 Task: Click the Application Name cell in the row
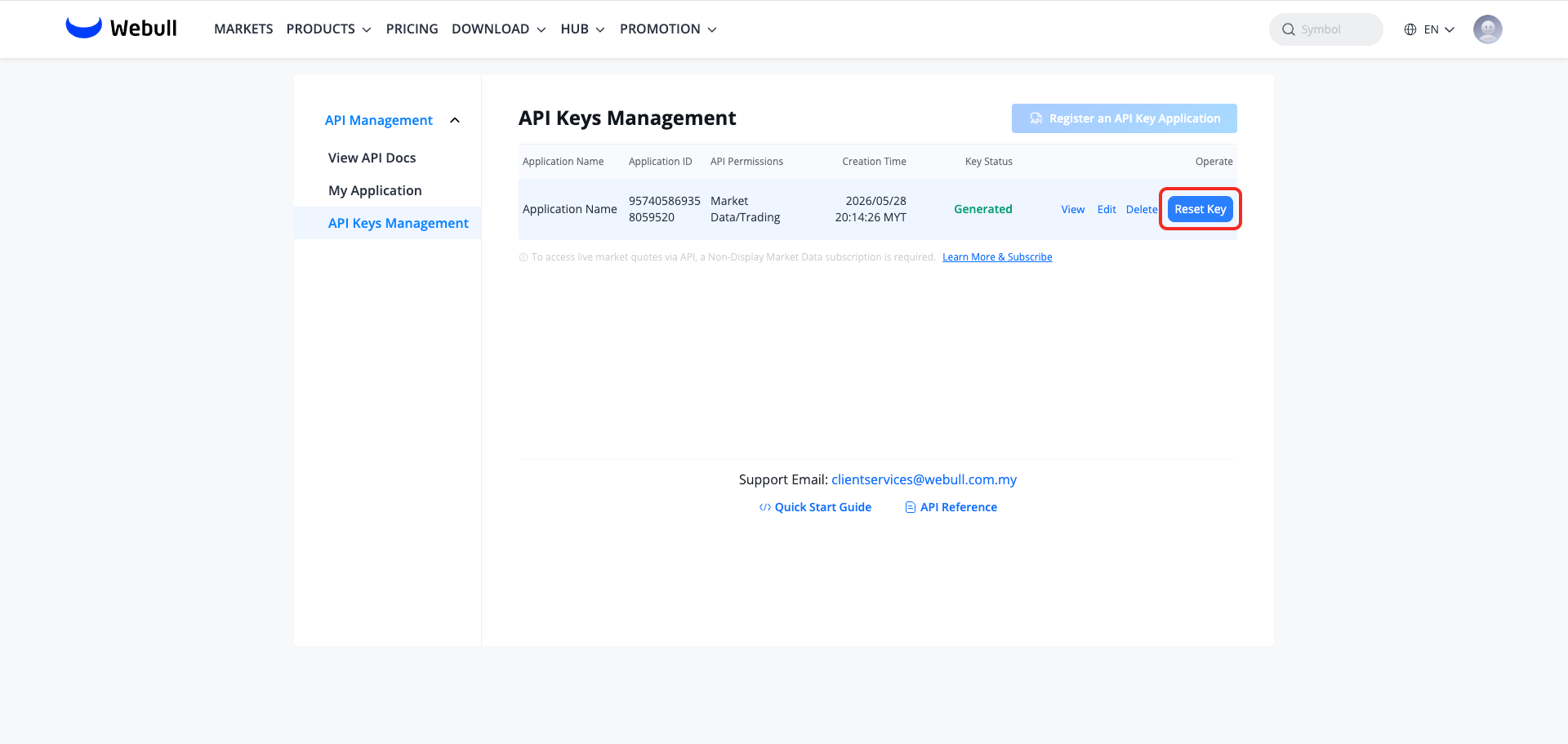(570, 209)
